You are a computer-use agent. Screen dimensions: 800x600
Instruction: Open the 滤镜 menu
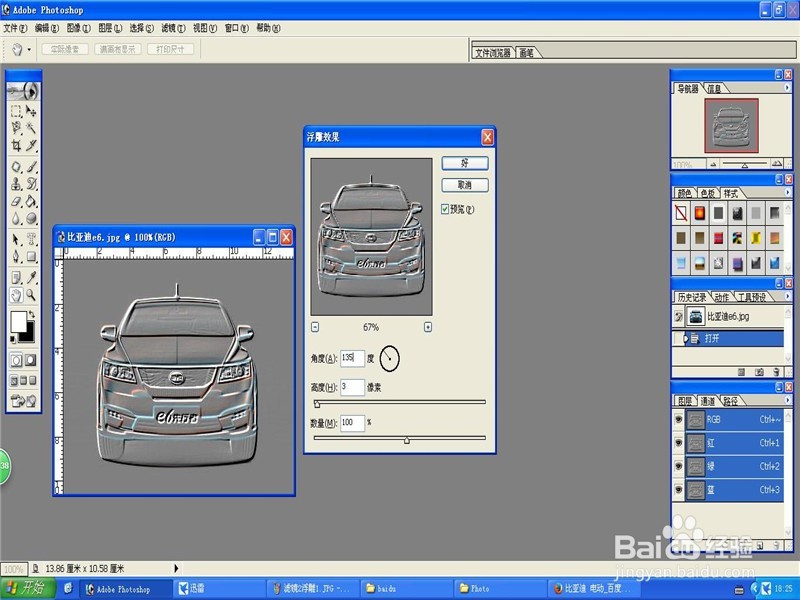[x=173, y=28]
